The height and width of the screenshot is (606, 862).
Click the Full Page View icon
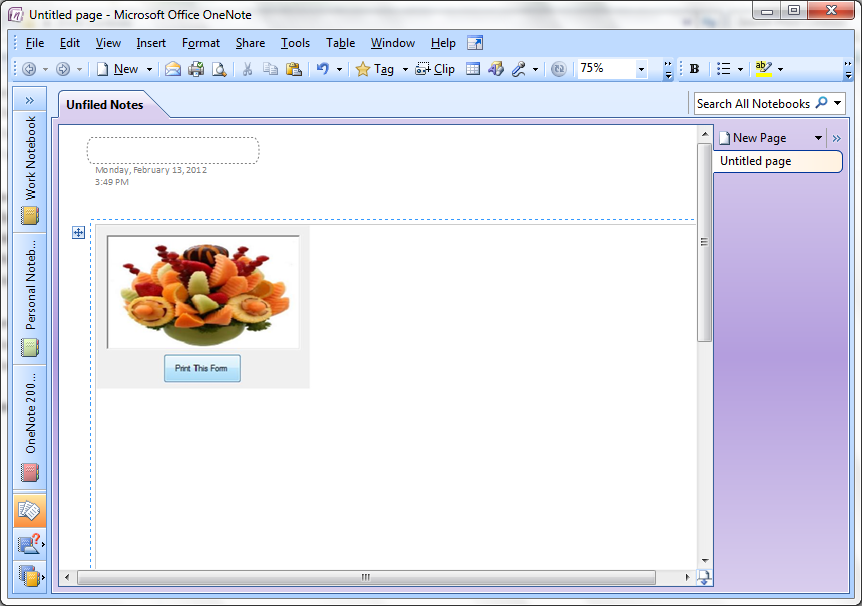click(475, 43)
